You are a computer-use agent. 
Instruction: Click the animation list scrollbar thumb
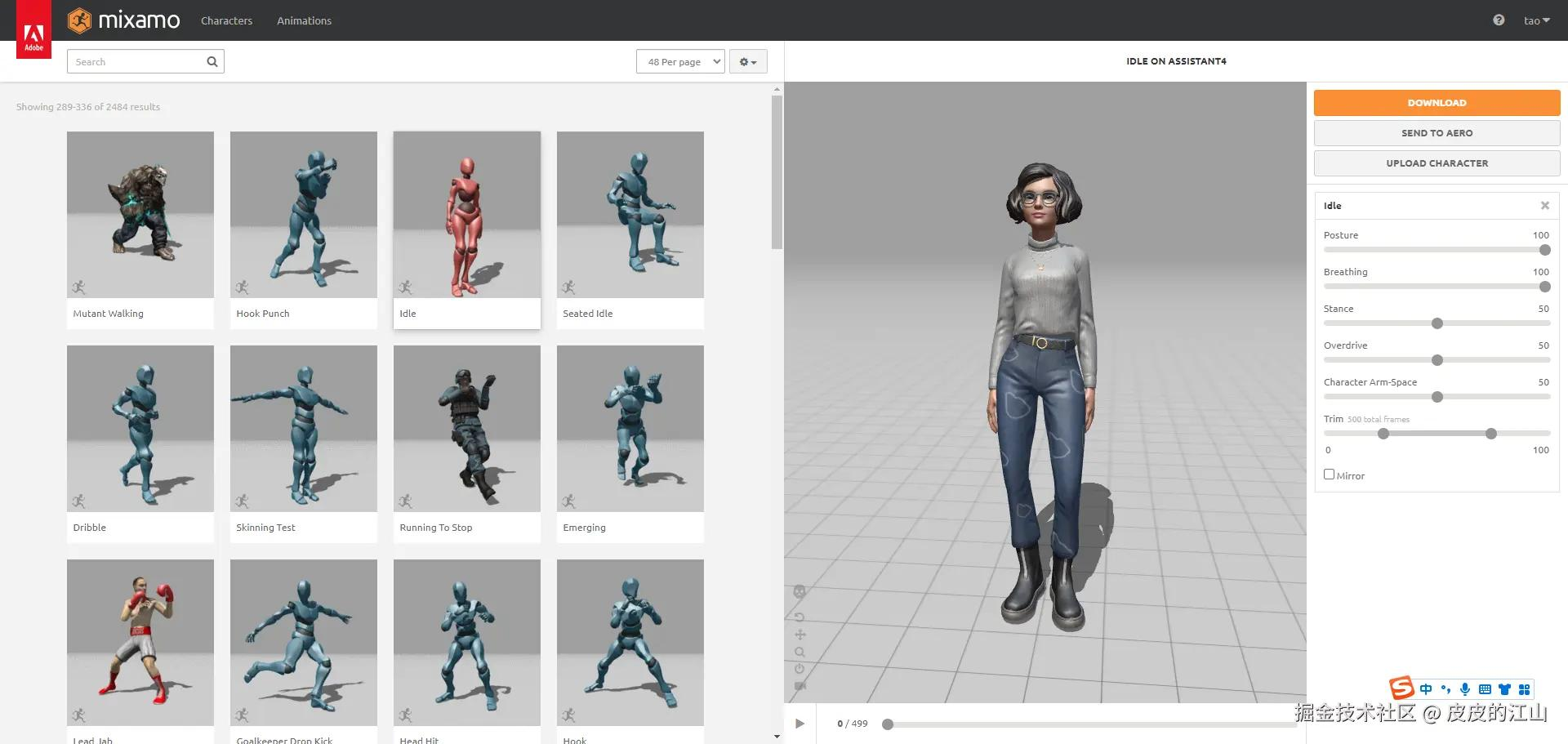pyautogui.click(x=777, y=172)
